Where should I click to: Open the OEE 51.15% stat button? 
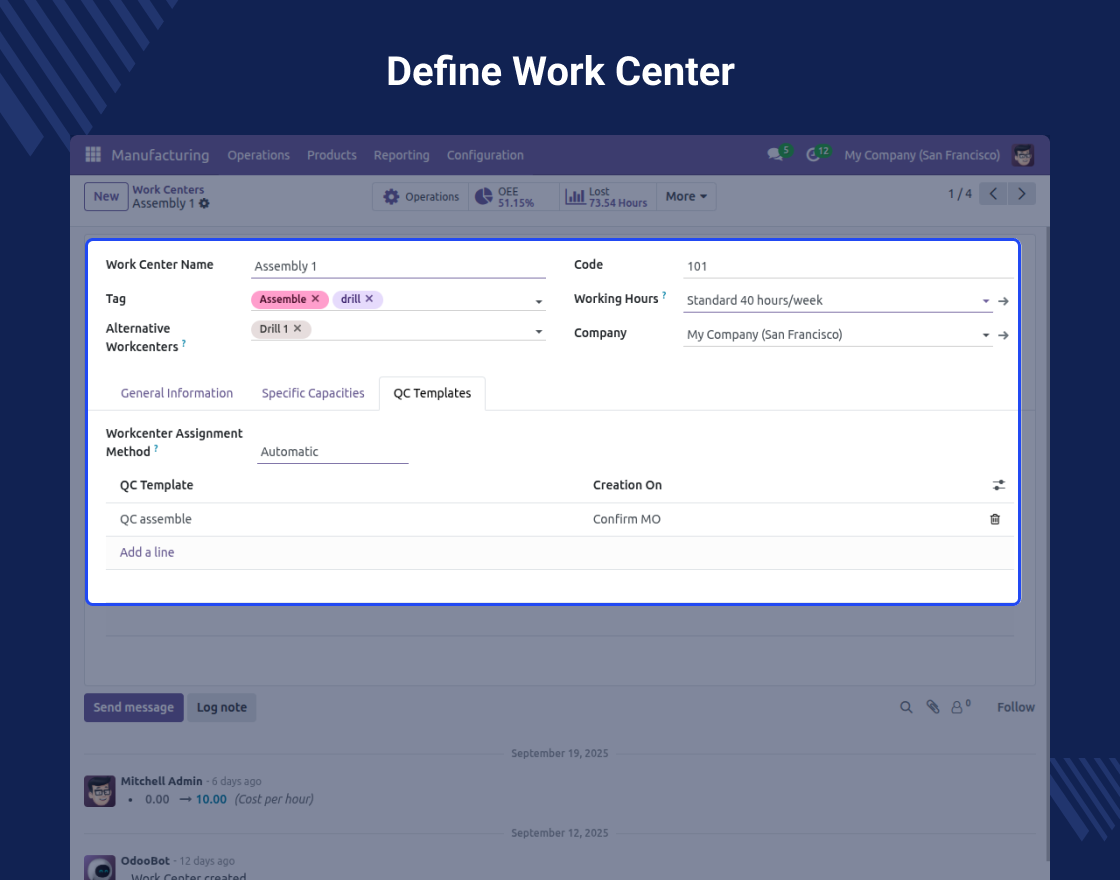514,196
